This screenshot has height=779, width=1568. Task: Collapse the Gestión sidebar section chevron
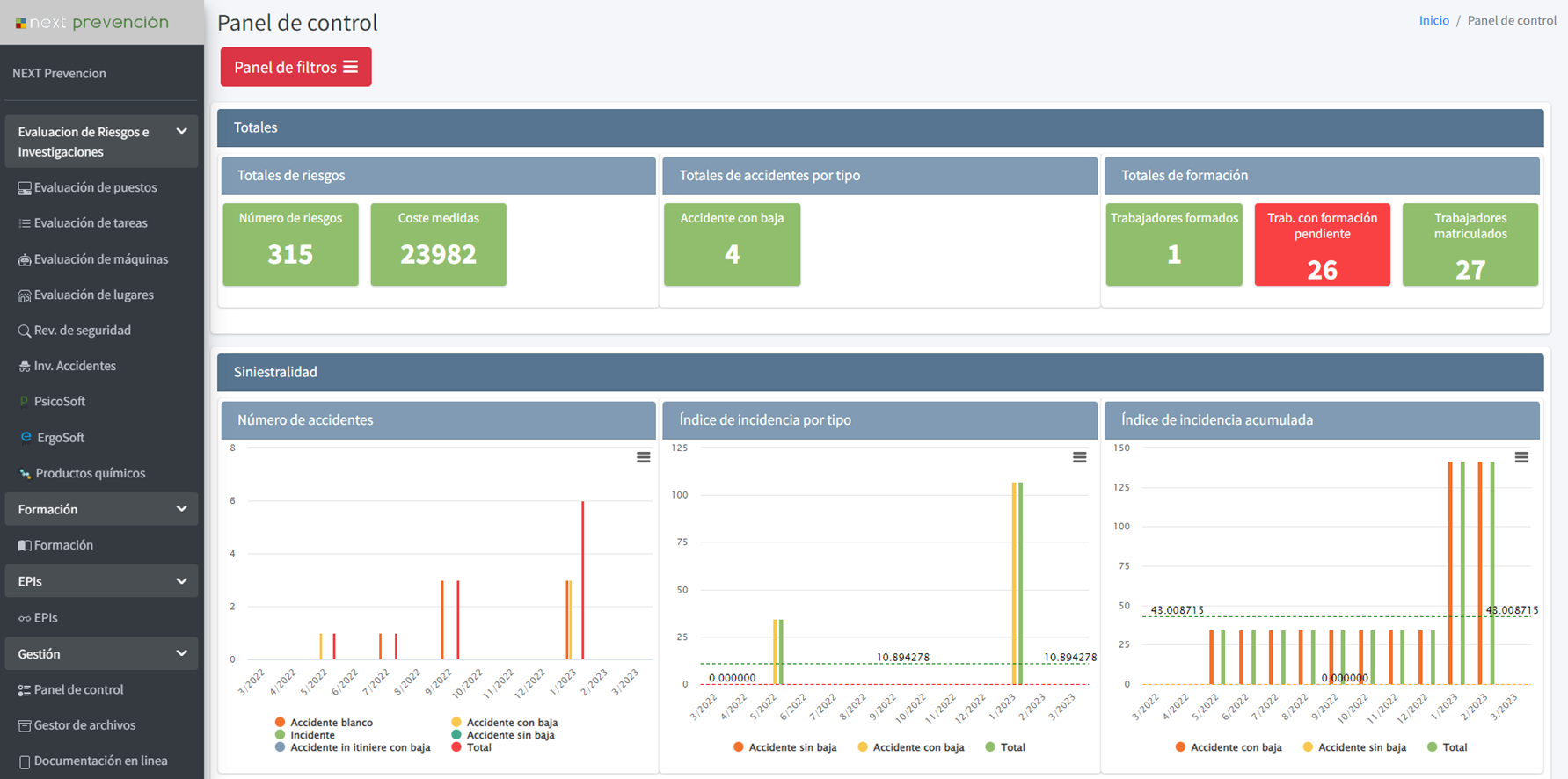click(181, 653)
